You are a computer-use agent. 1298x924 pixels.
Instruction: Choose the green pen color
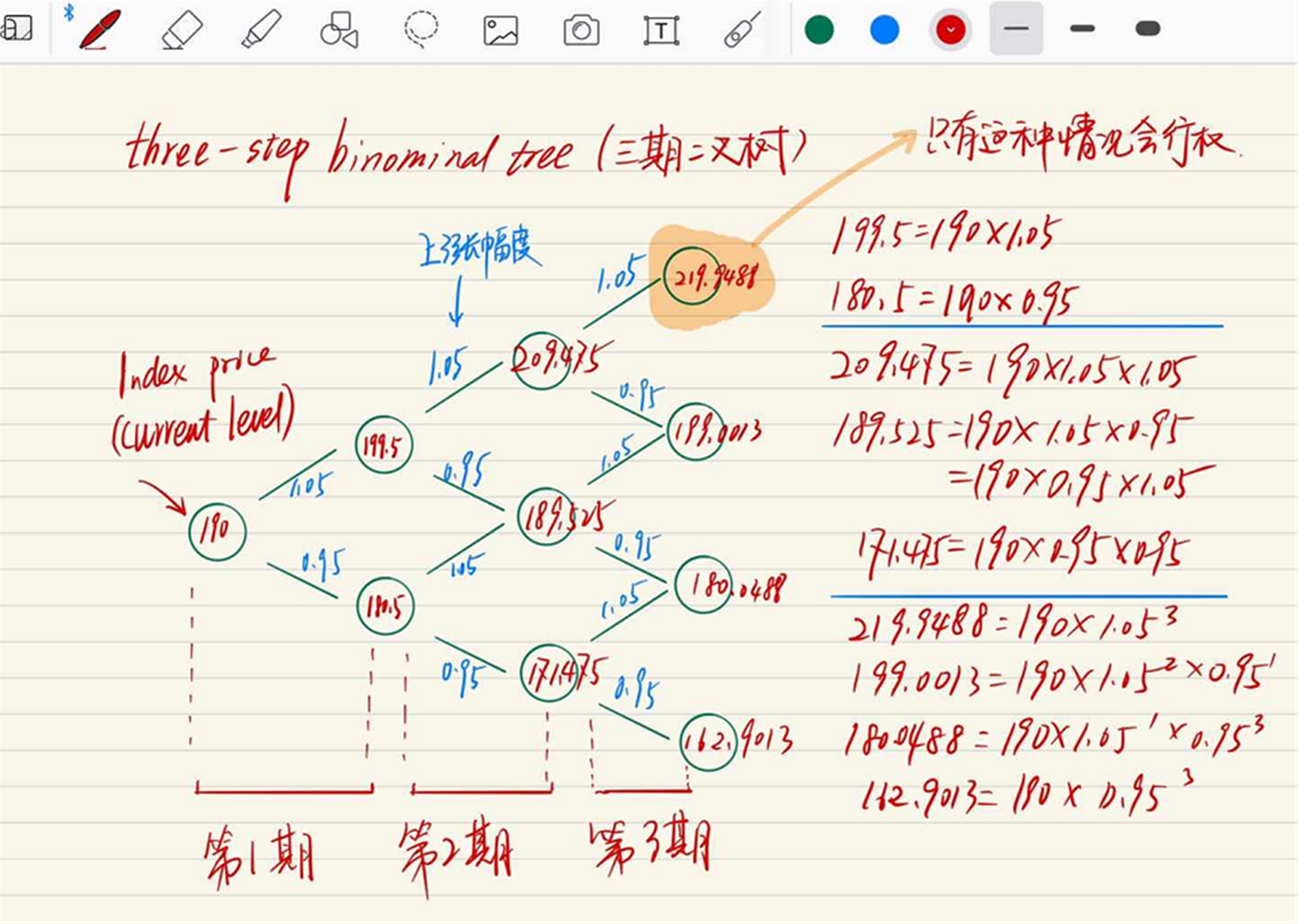tap(819, 30)
